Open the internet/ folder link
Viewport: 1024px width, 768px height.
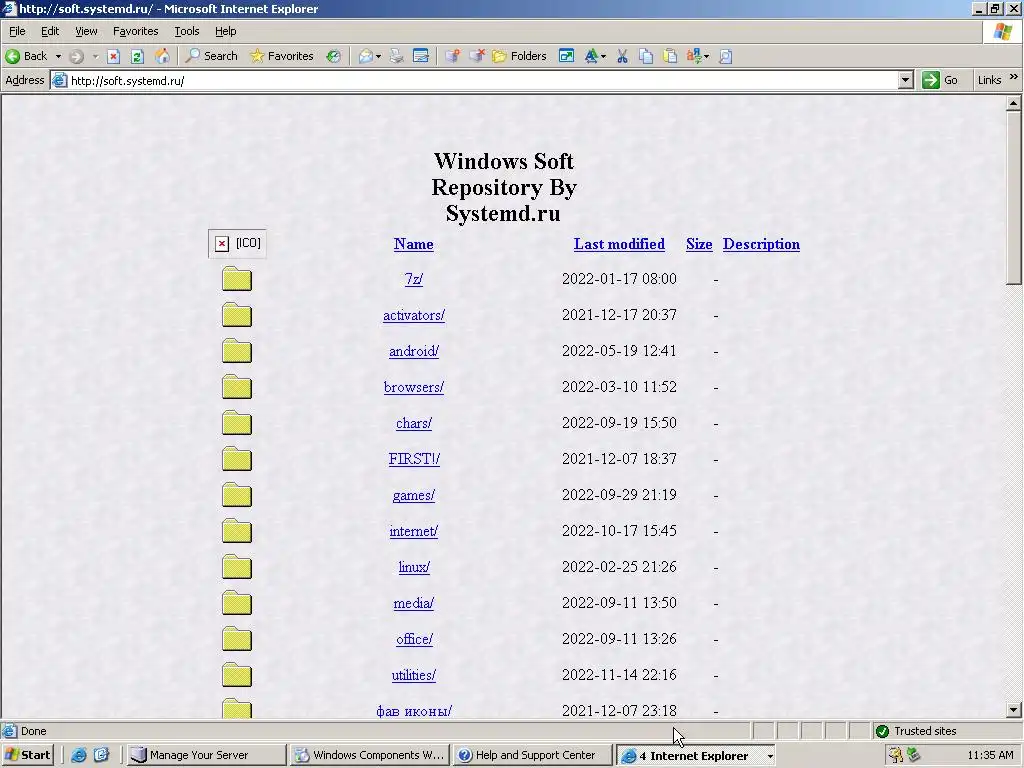[413, 531]
